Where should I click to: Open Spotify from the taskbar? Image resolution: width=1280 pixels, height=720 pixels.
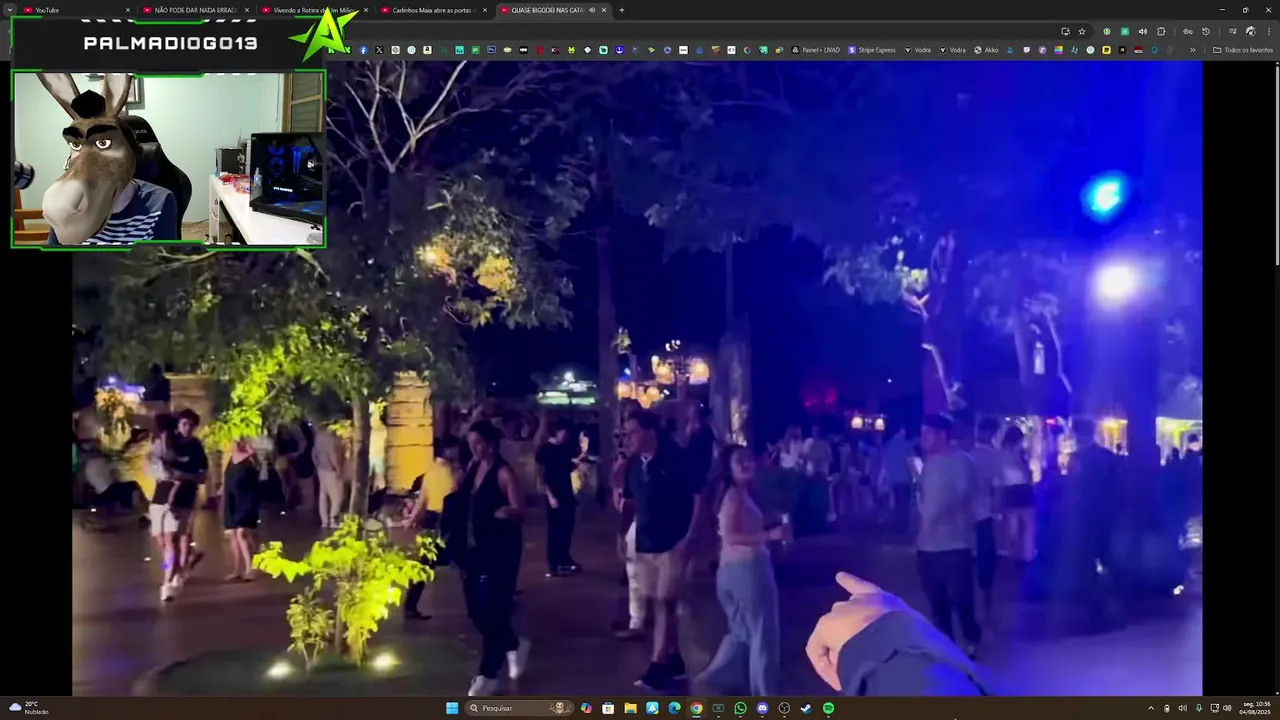click(x=828, y=708)
